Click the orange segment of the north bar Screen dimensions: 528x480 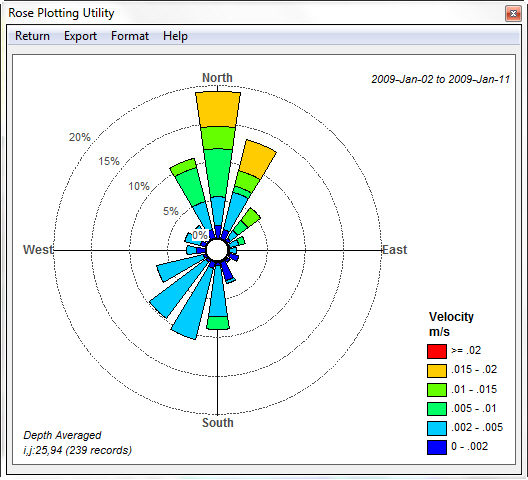click(218, 109)
